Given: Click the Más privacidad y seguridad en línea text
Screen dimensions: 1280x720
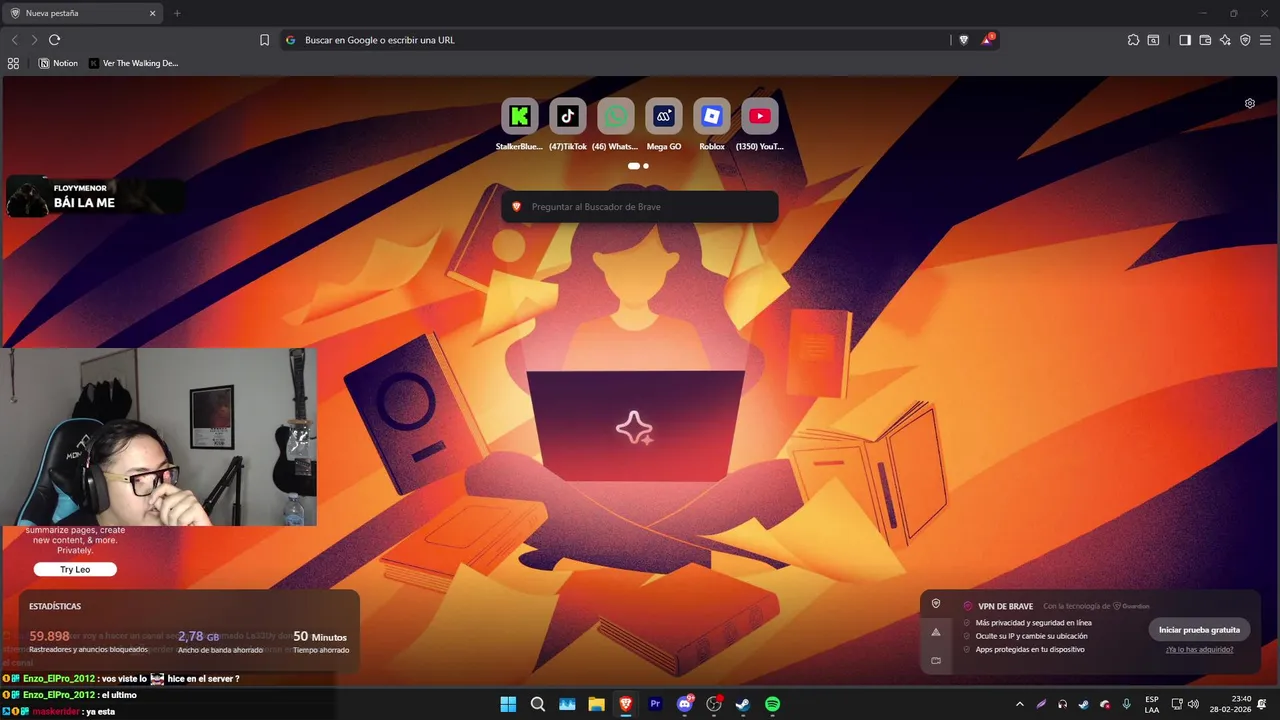Looking at the screenshot, I should coord(1034,623).
